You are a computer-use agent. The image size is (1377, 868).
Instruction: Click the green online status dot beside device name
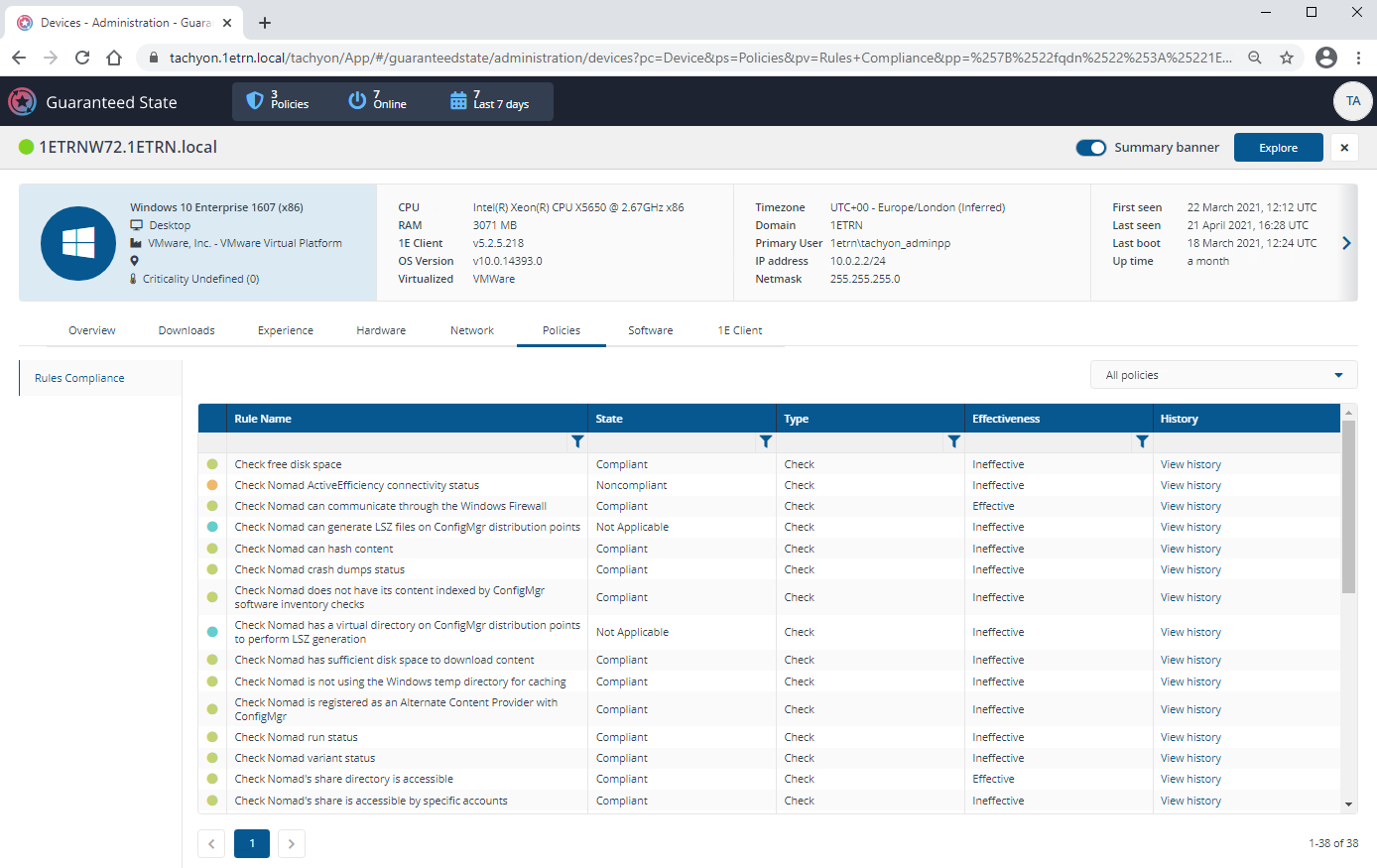pos(26,147)
